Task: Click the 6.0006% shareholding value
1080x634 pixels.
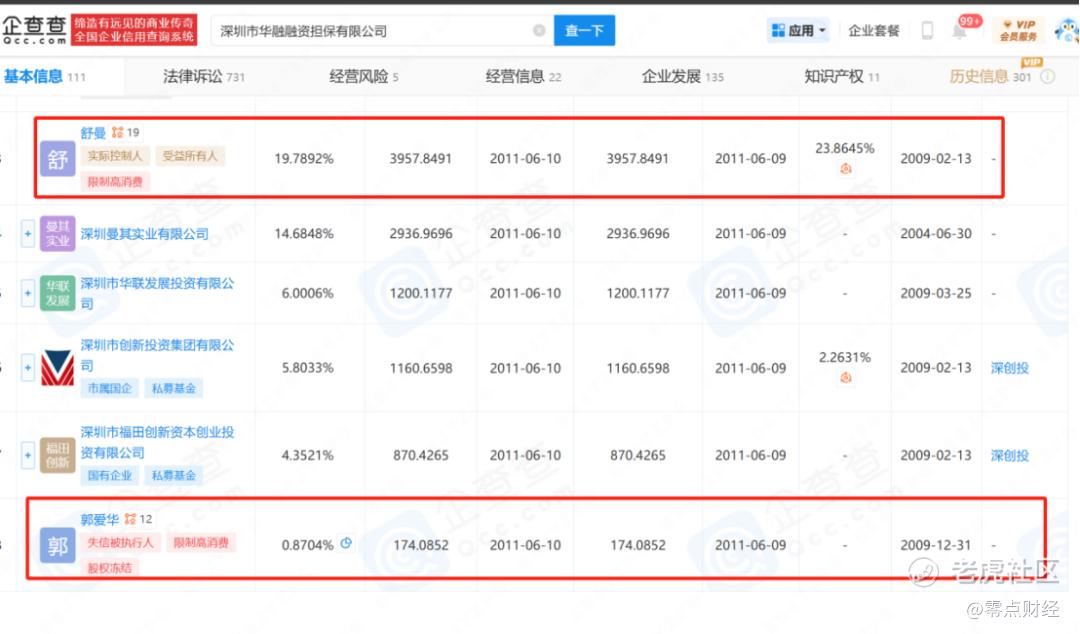Action: point(307,293)
